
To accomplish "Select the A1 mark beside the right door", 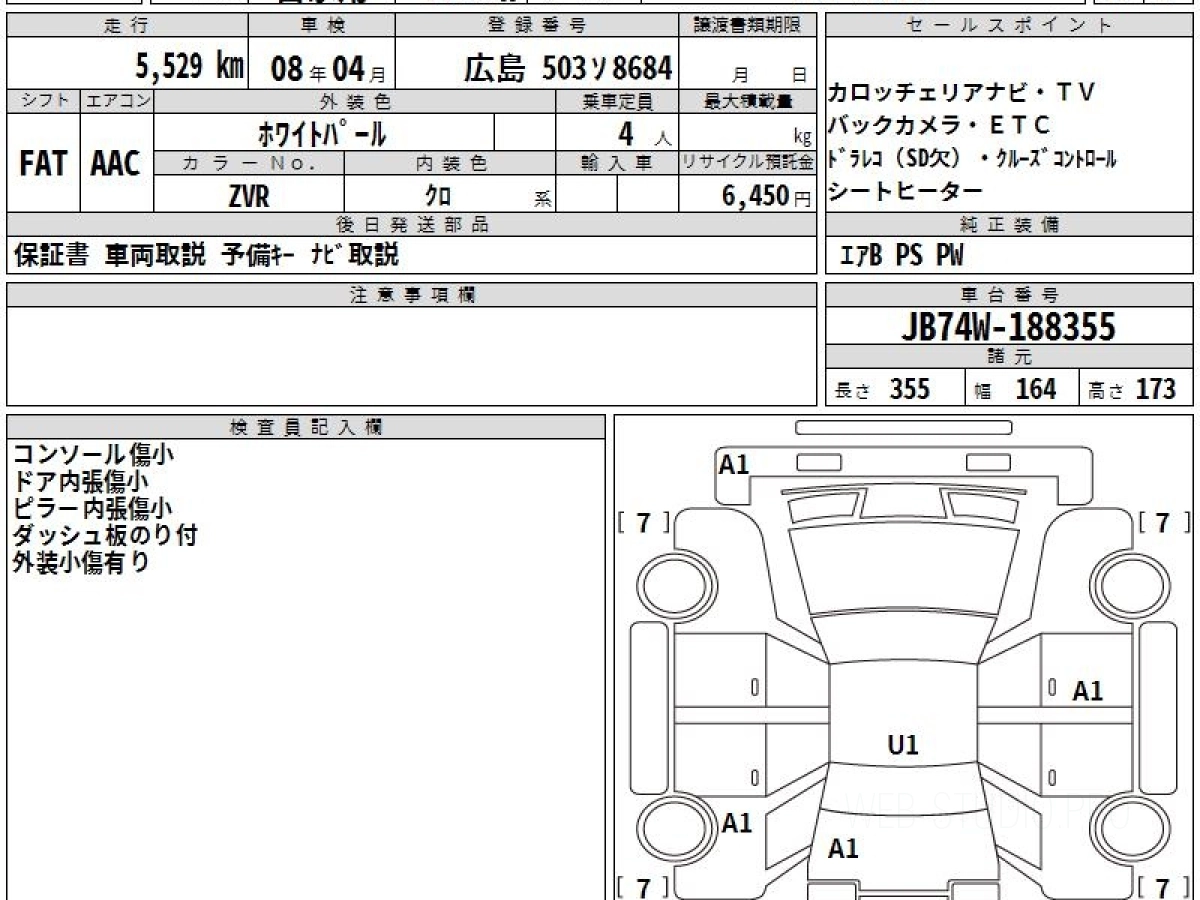I will [x=1087, y=691].
